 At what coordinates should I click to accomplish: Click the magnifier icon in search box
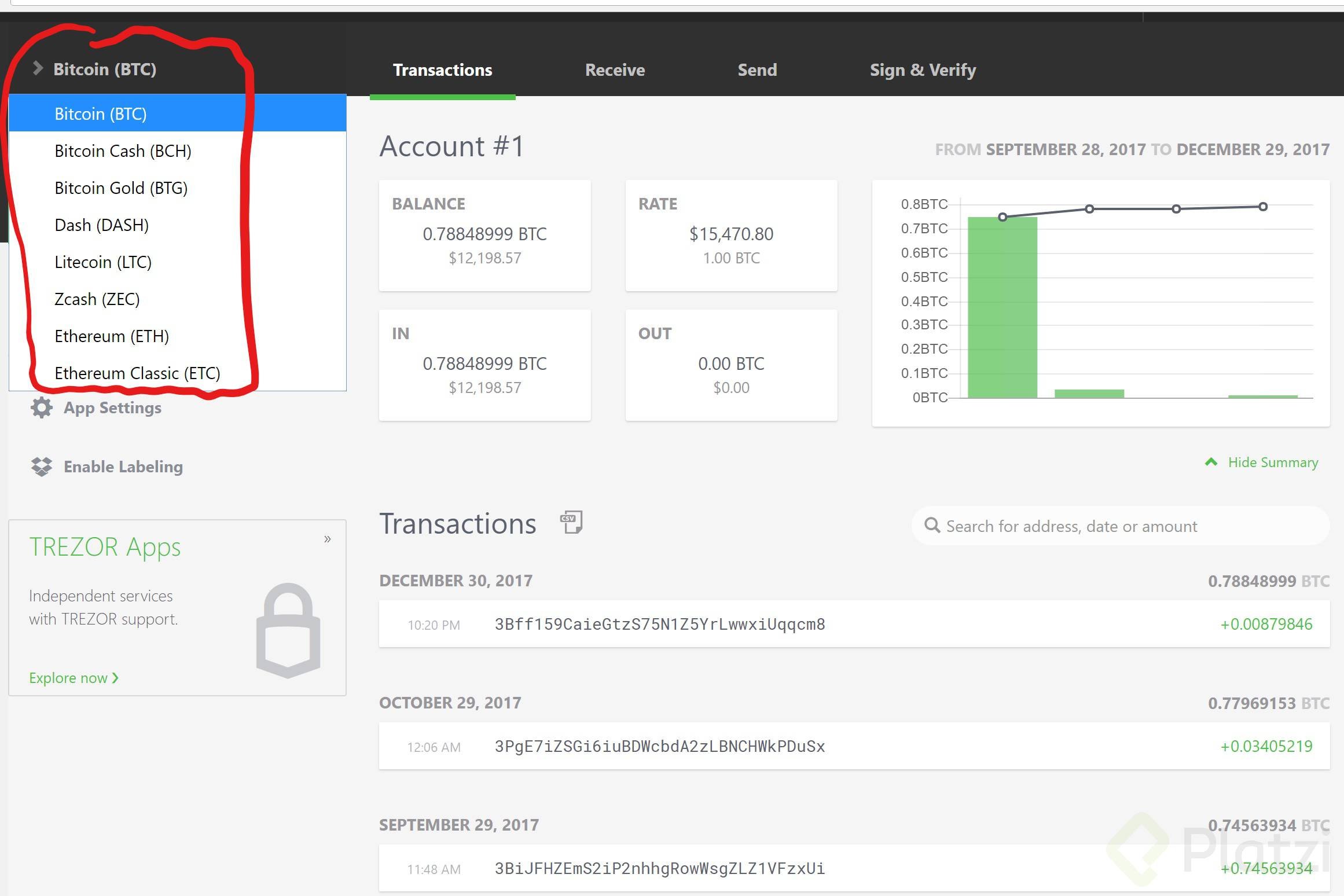[932, 526]
